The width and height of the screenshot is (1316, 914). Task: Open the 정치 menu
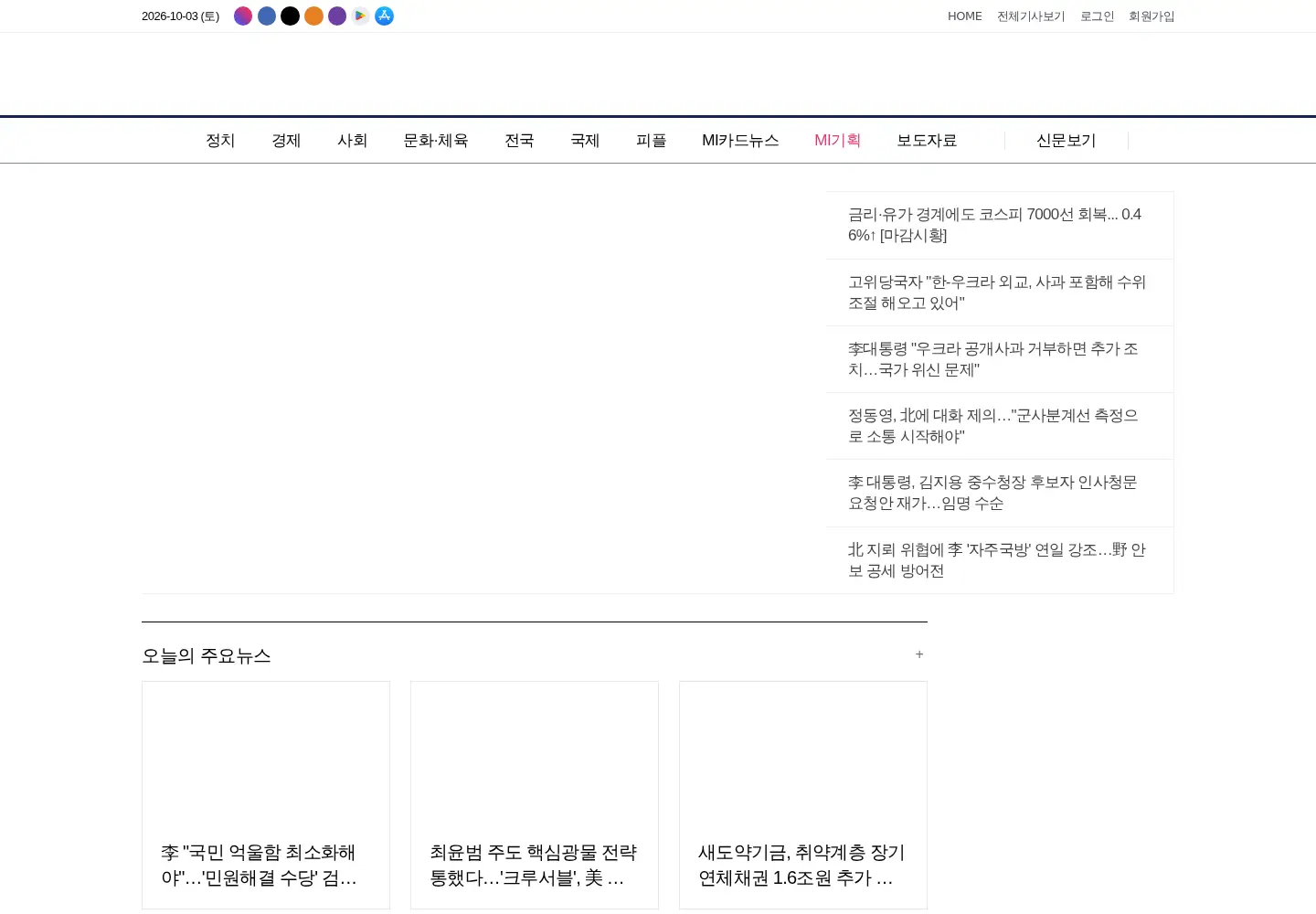coord(220,141)
